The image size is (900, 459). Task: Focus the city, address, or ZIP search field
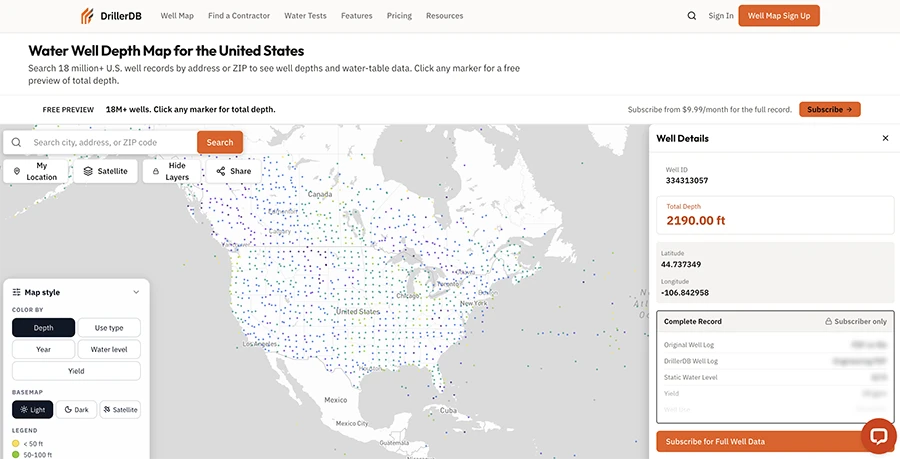pyautogui.click(x=100, y=142)
